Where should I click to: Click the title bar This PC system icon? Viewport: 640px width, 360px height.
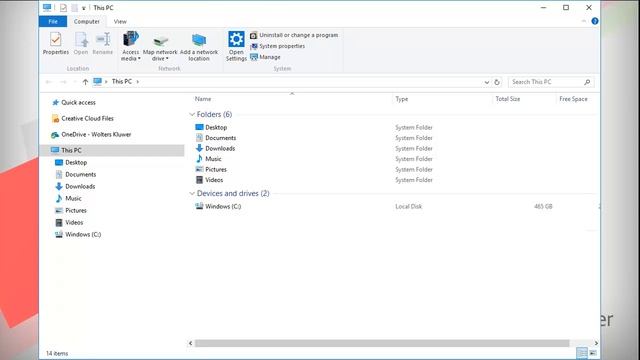click(x=47, y=7)
